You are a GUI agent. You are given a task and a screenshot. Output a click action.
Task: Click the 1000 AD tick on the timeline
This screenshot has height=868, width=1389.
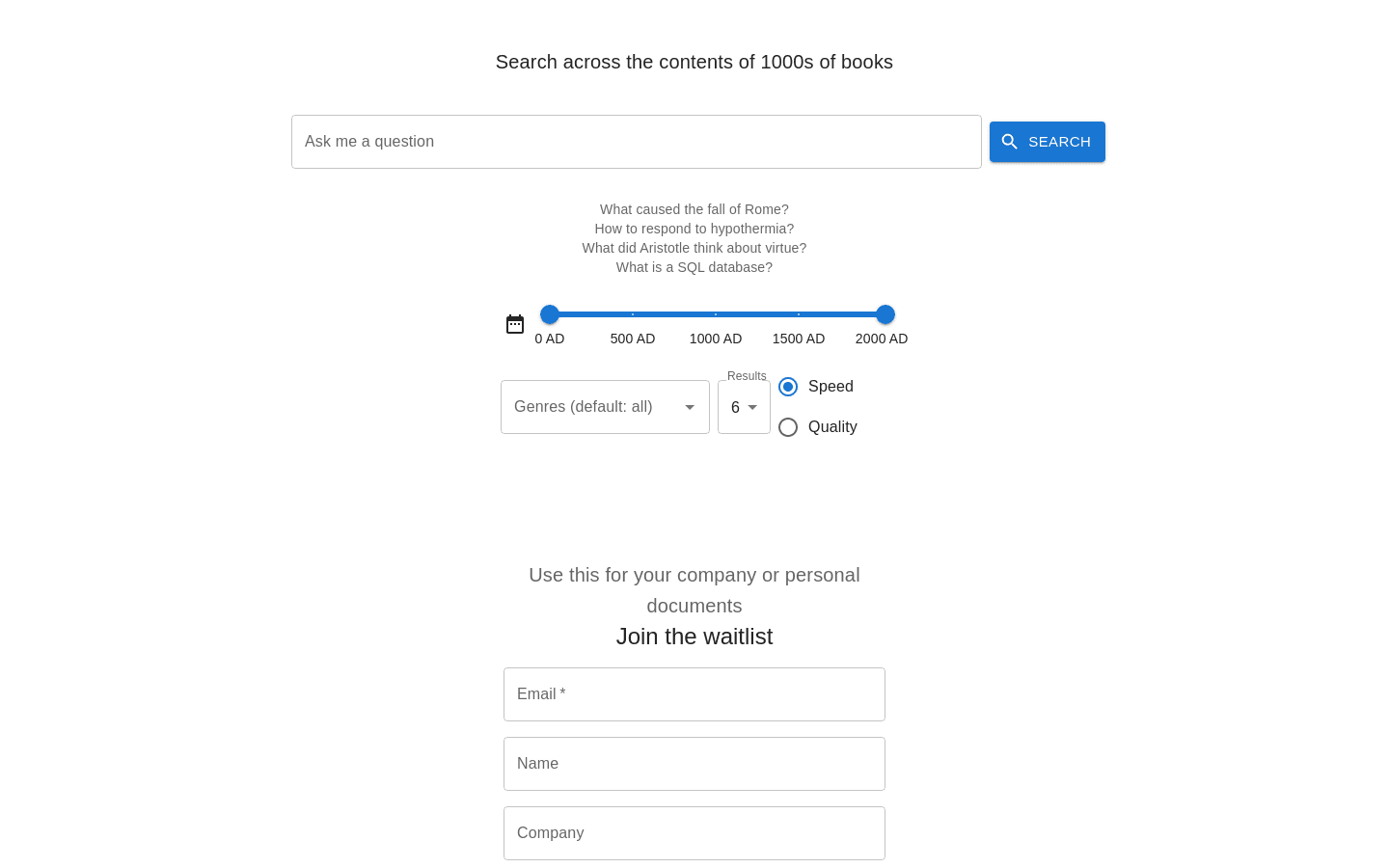716,314
